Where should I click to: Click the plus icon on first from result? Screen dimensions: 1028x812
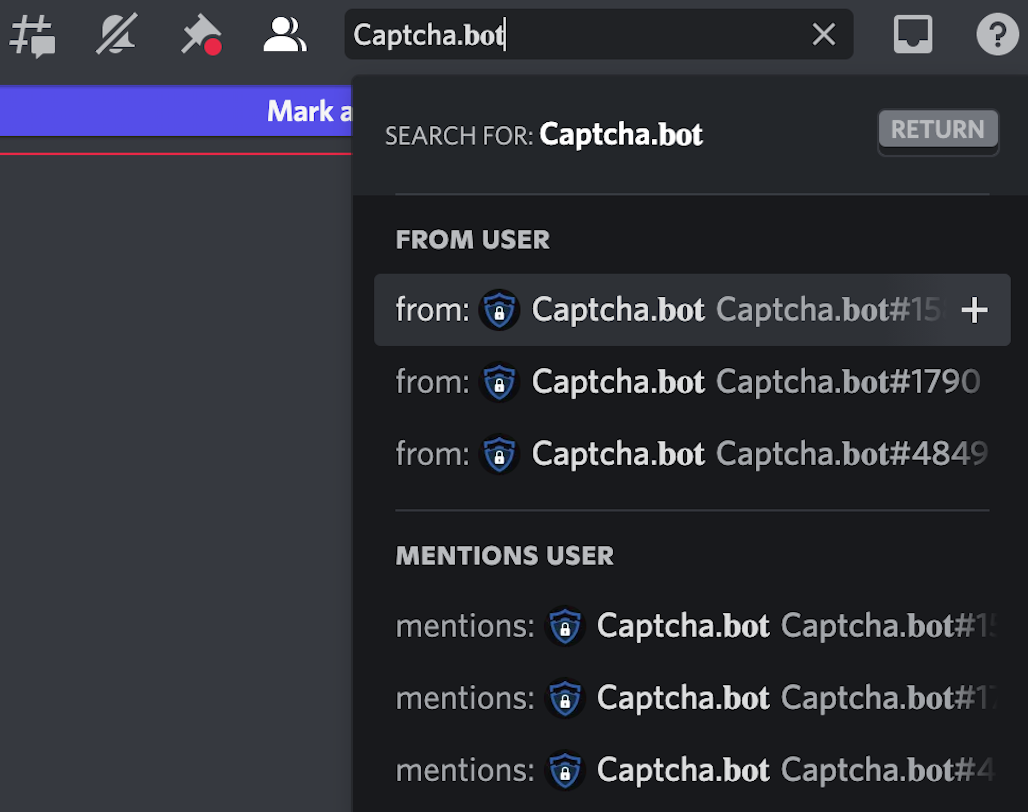973,310
